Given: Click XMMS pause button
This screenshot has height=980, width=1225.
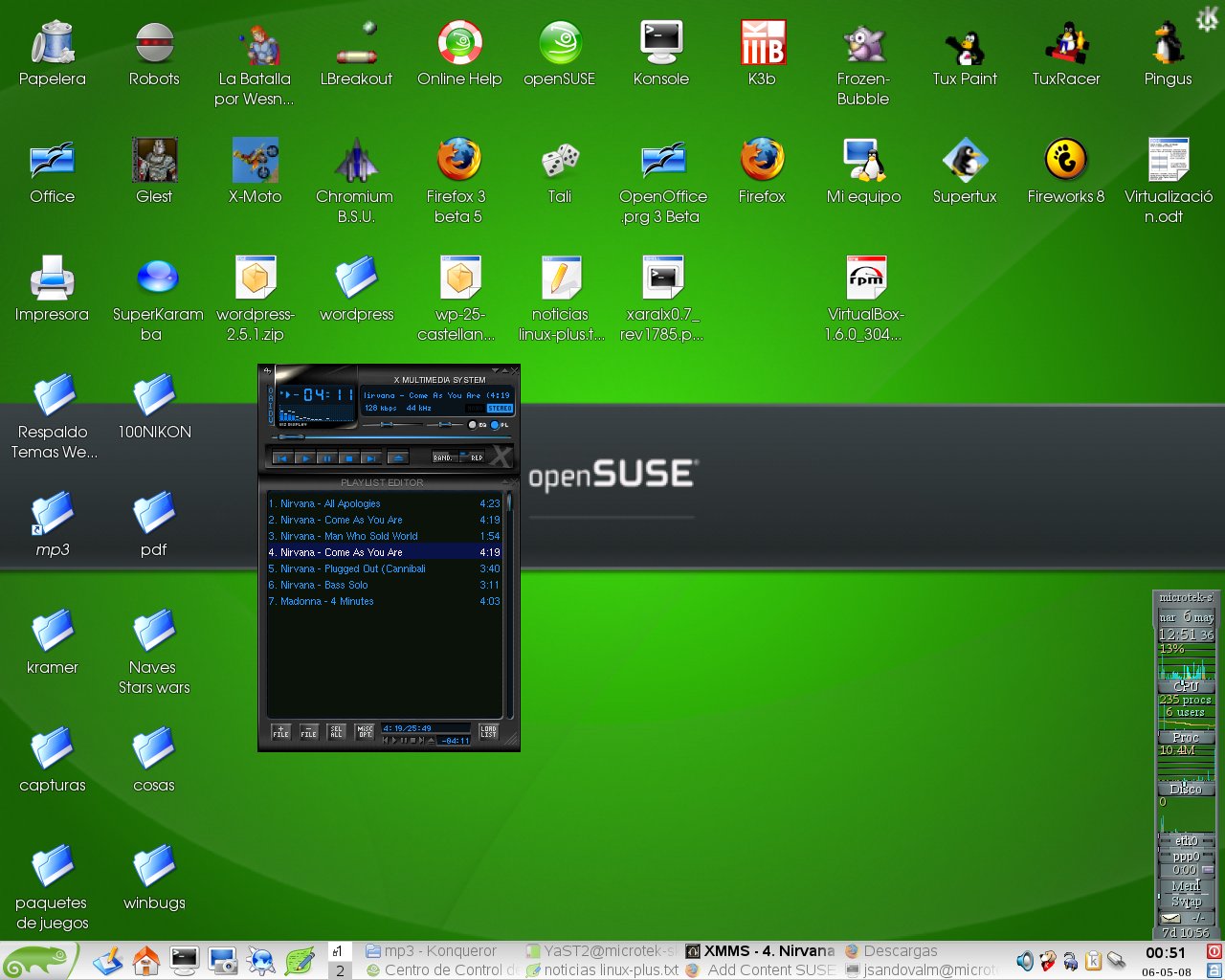Looking at the screenshot, I should (x=327, y=458).
